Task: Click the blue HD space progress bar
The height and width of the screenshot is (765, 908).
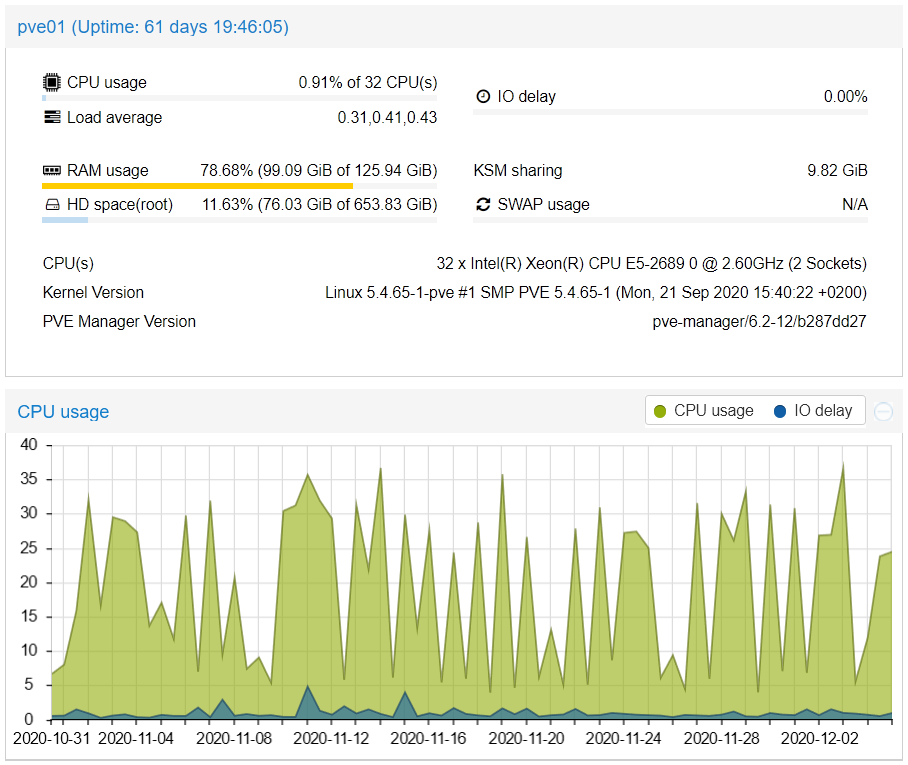Action: coord(65,220)
